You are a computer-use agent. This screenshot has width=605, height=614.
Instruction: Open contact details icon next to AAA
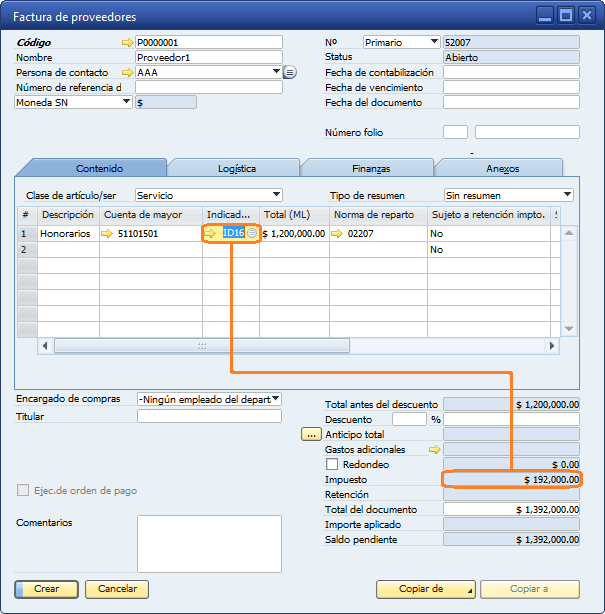click(x=290, y=73)
